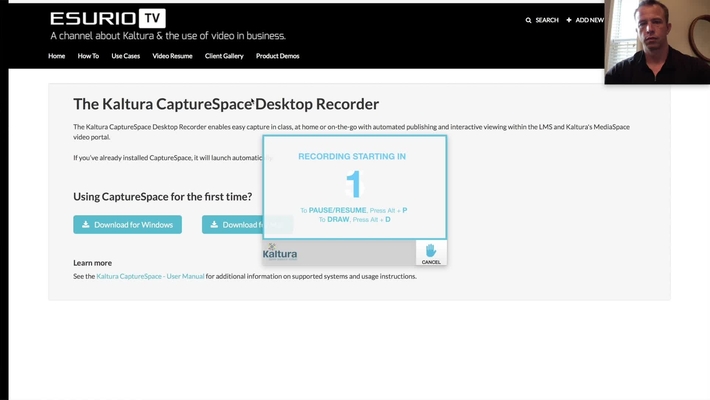Open the Video Resume section

click(x=172, y=56)
